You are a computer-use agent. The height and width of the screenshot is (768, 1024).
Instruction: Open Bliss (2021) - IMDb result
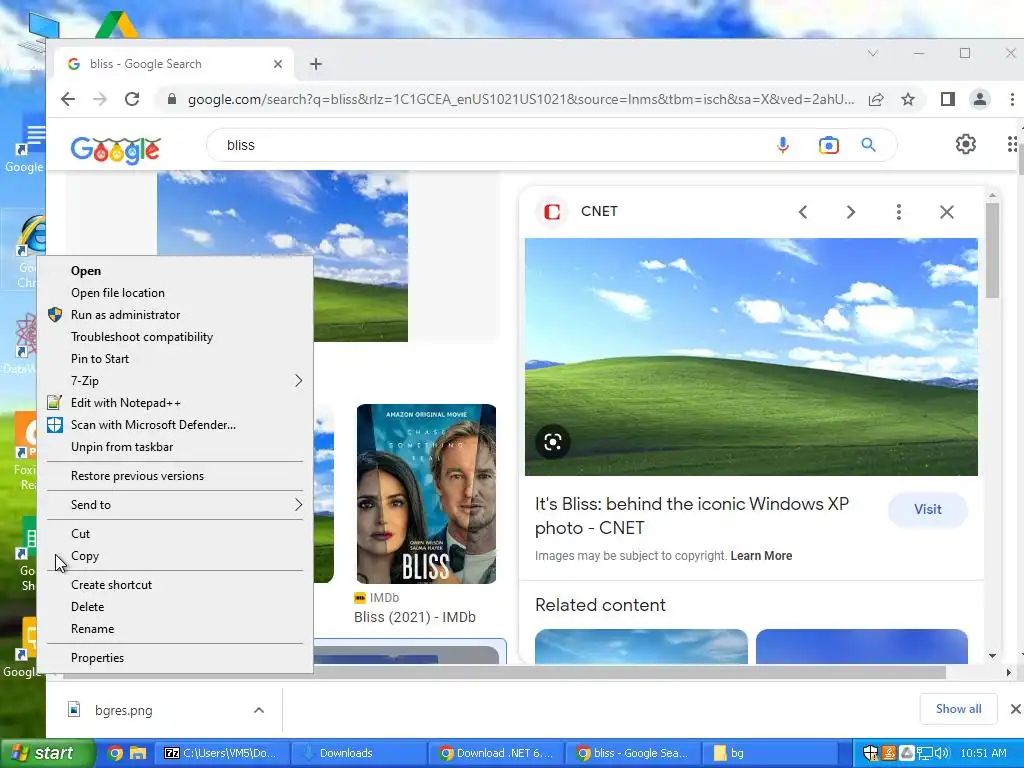[415, 617]
